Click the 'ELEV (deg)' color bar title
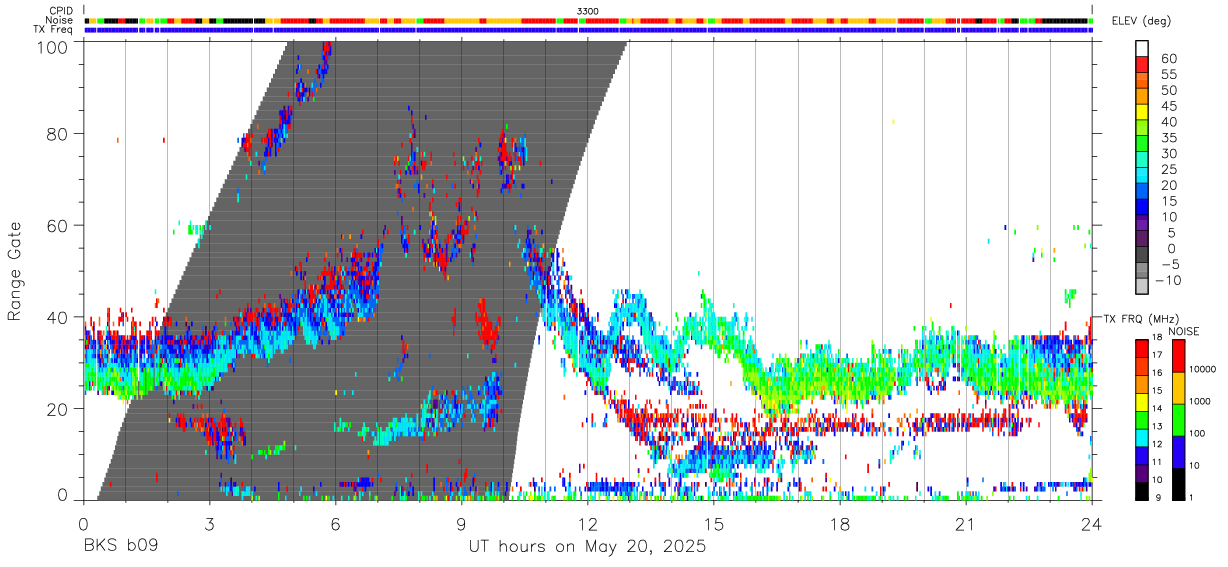The image size is (1228, 567). pos(1143,21)
